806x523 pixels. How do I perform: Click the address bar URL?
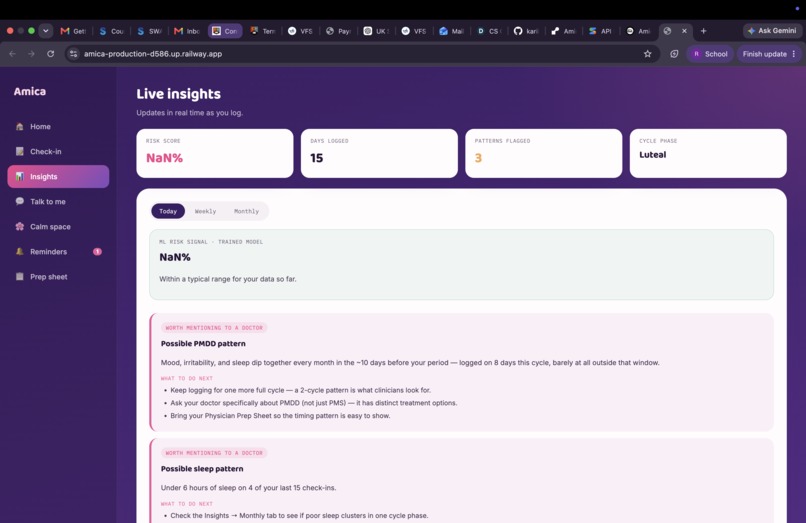(x=153, y=53)
